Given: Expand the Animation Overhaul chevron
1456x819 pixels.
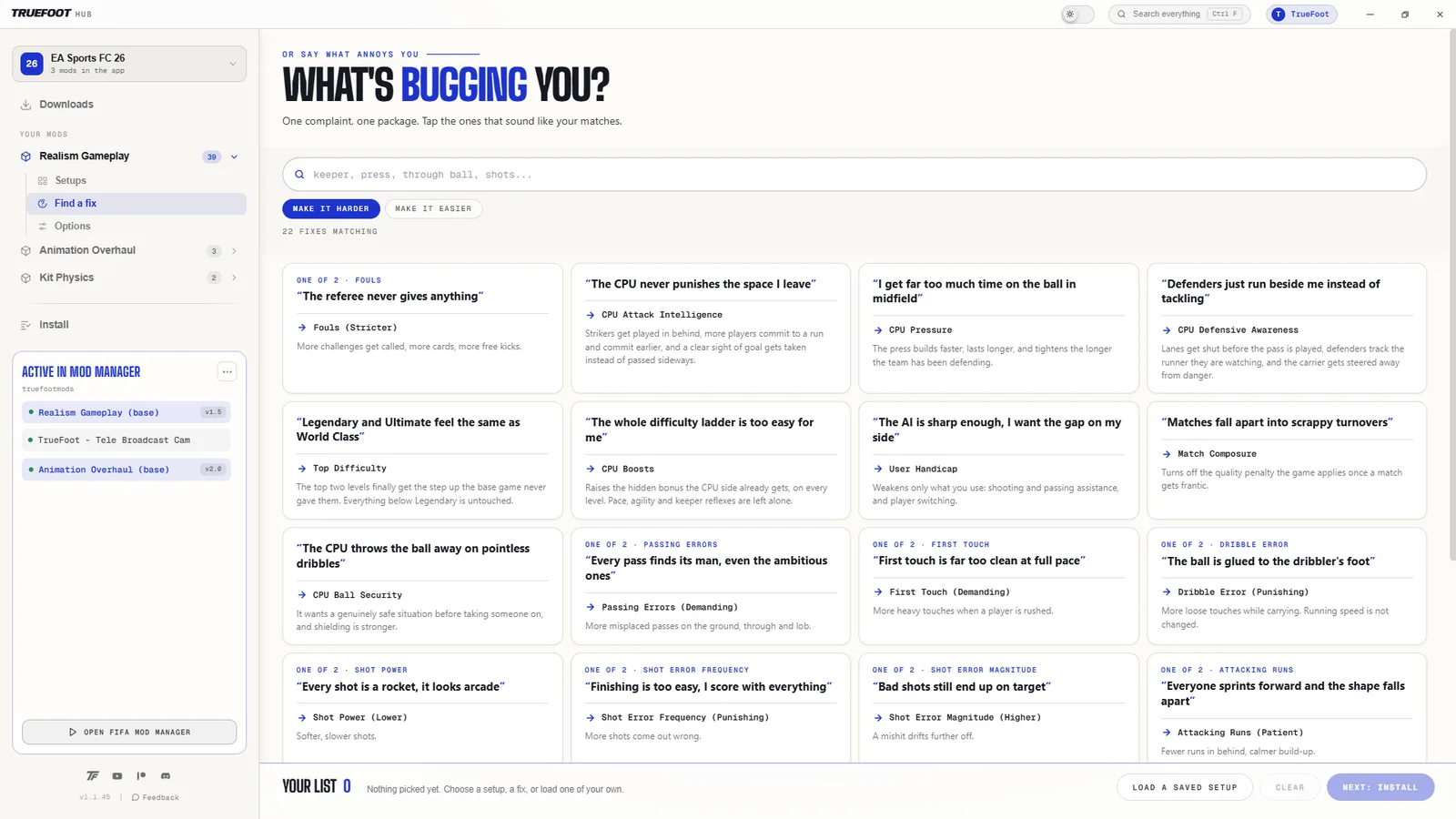Looking at the screenshot, I should (x=234, y=251).
